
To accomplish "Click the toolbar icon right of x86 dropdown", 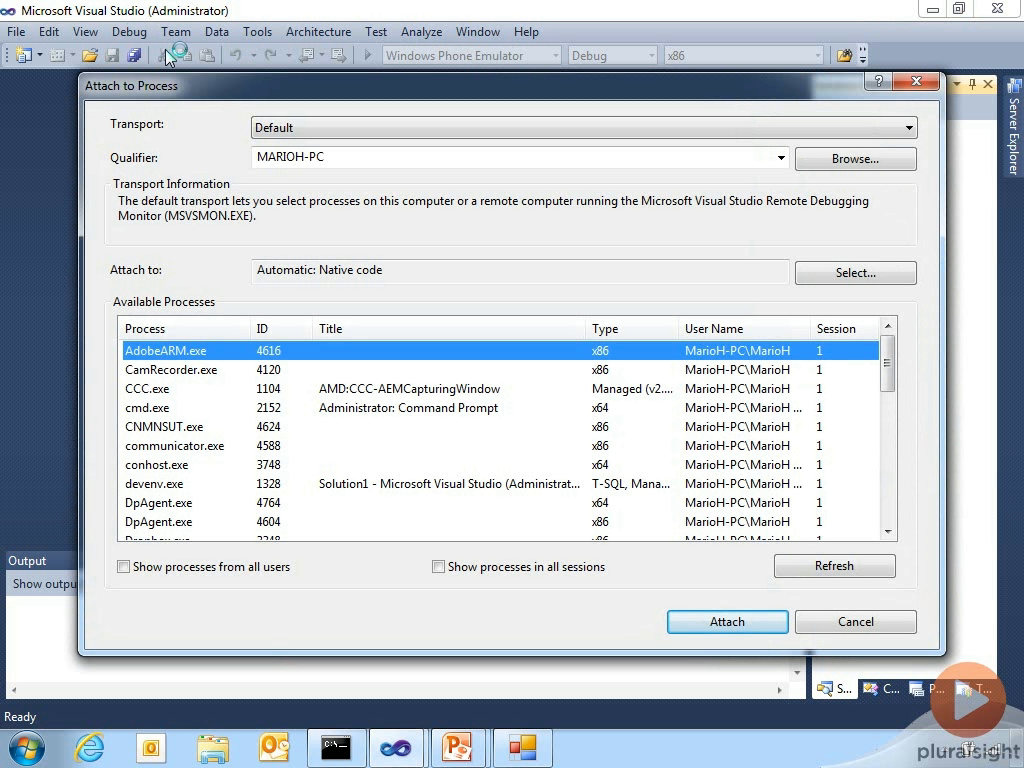I will point(844,56).
